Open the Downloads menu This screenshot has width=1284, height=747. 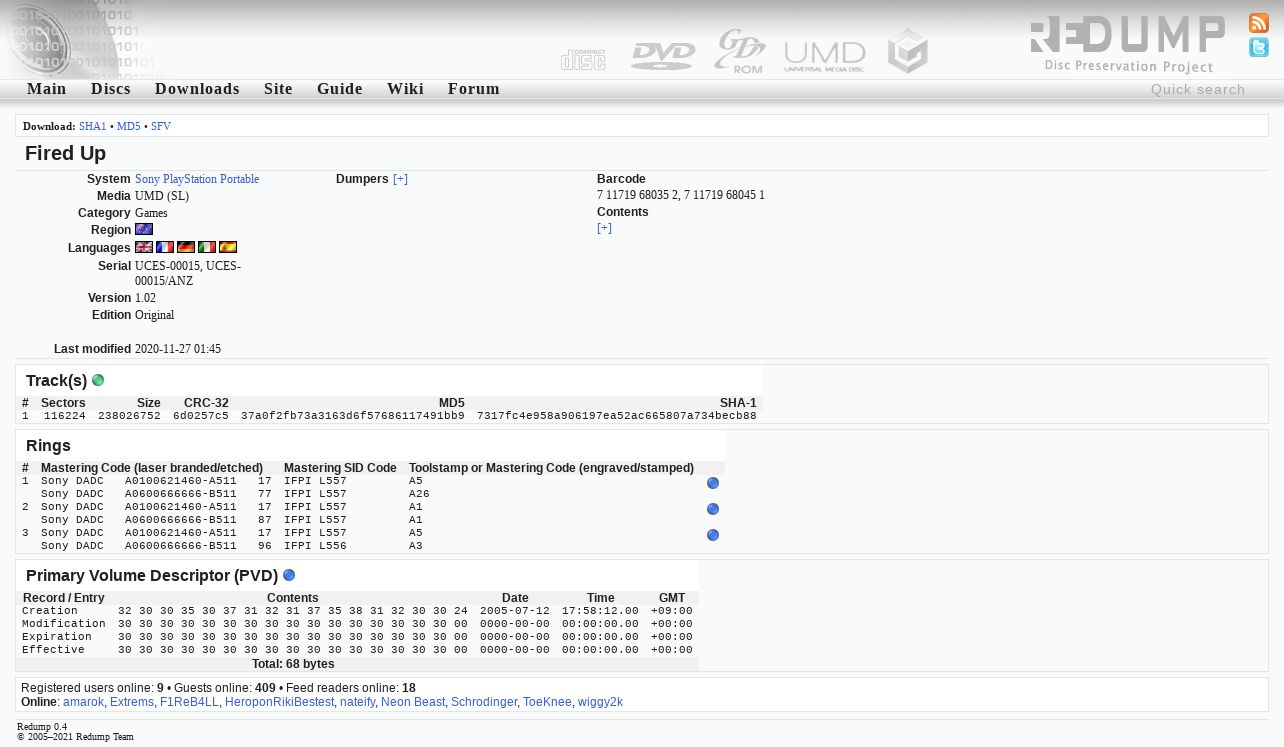[197, 89]
